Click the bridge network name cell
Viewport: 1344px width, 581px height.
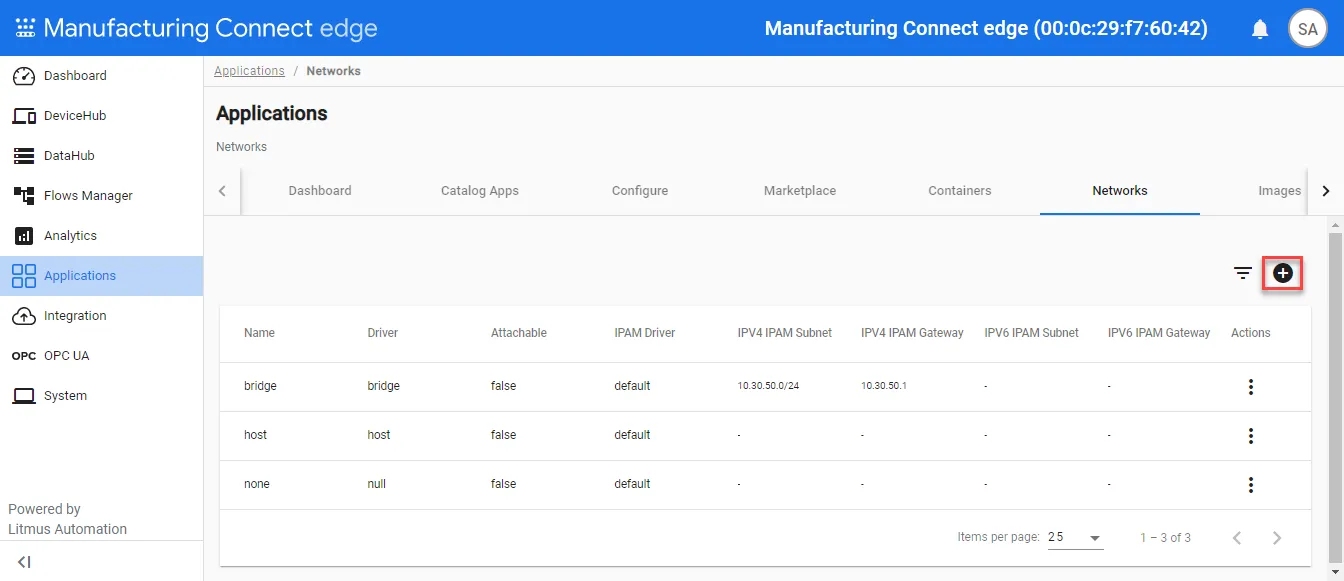[260, 386]
